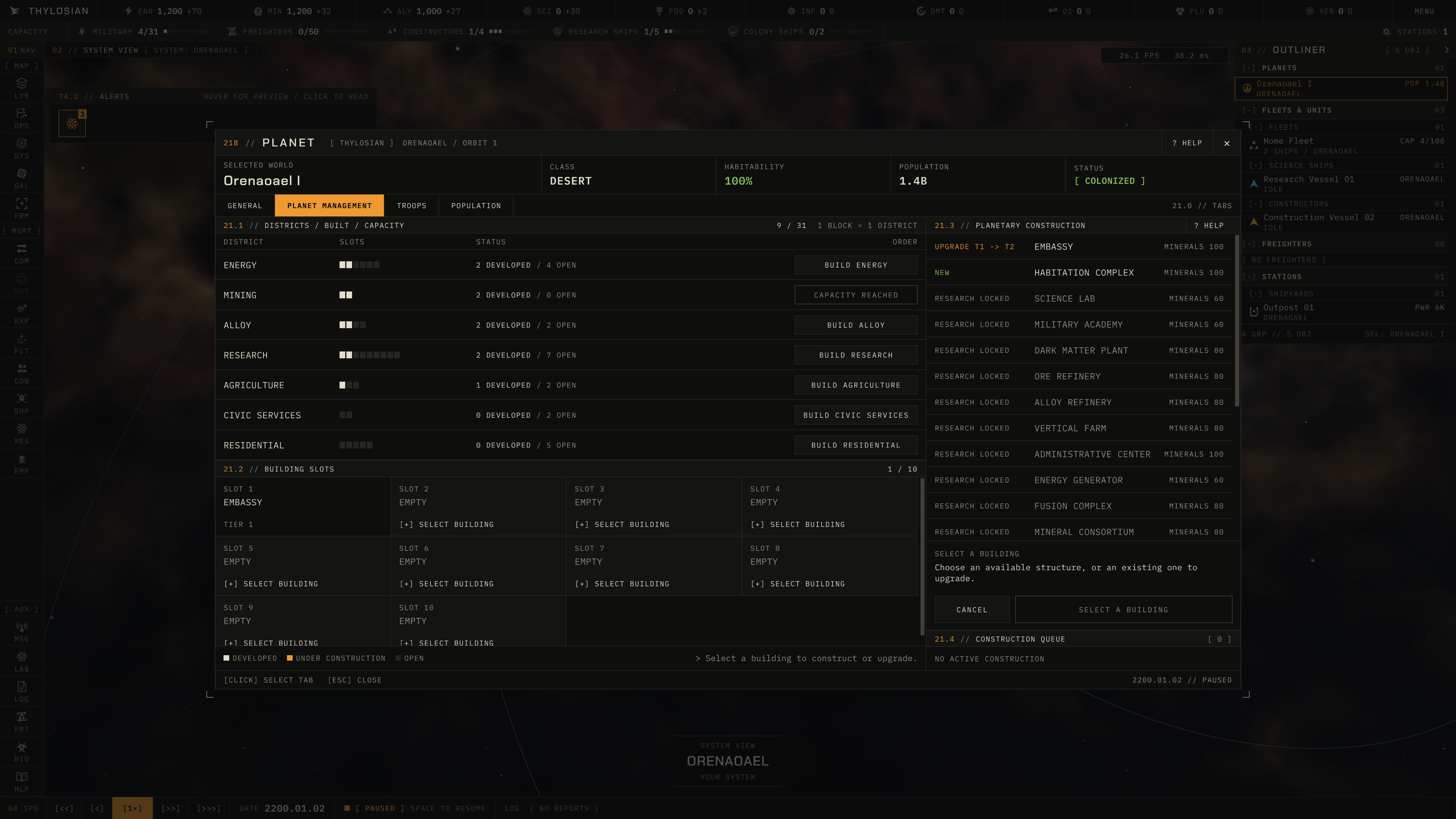The height and width of the screenshot is (819, 1456).
Task: Collapse the FLEETS & UNITS outliner group
Action: click(1249, 110)
